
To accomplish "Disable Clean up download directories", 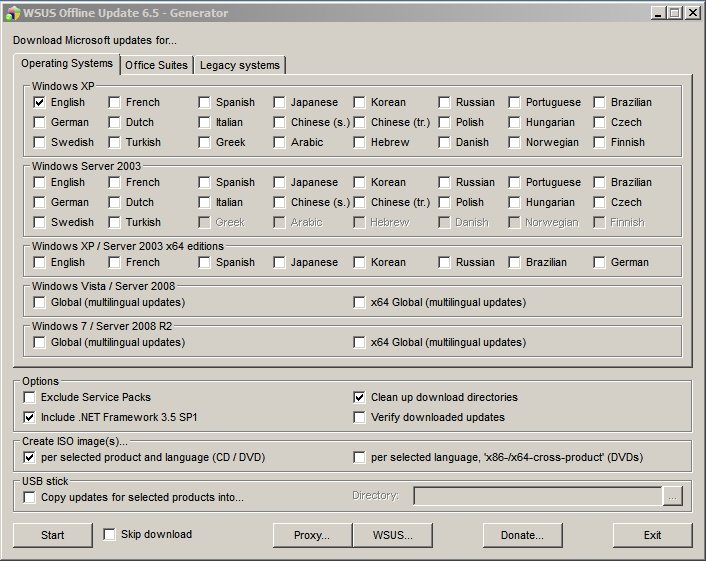I will tap(359, 397).
